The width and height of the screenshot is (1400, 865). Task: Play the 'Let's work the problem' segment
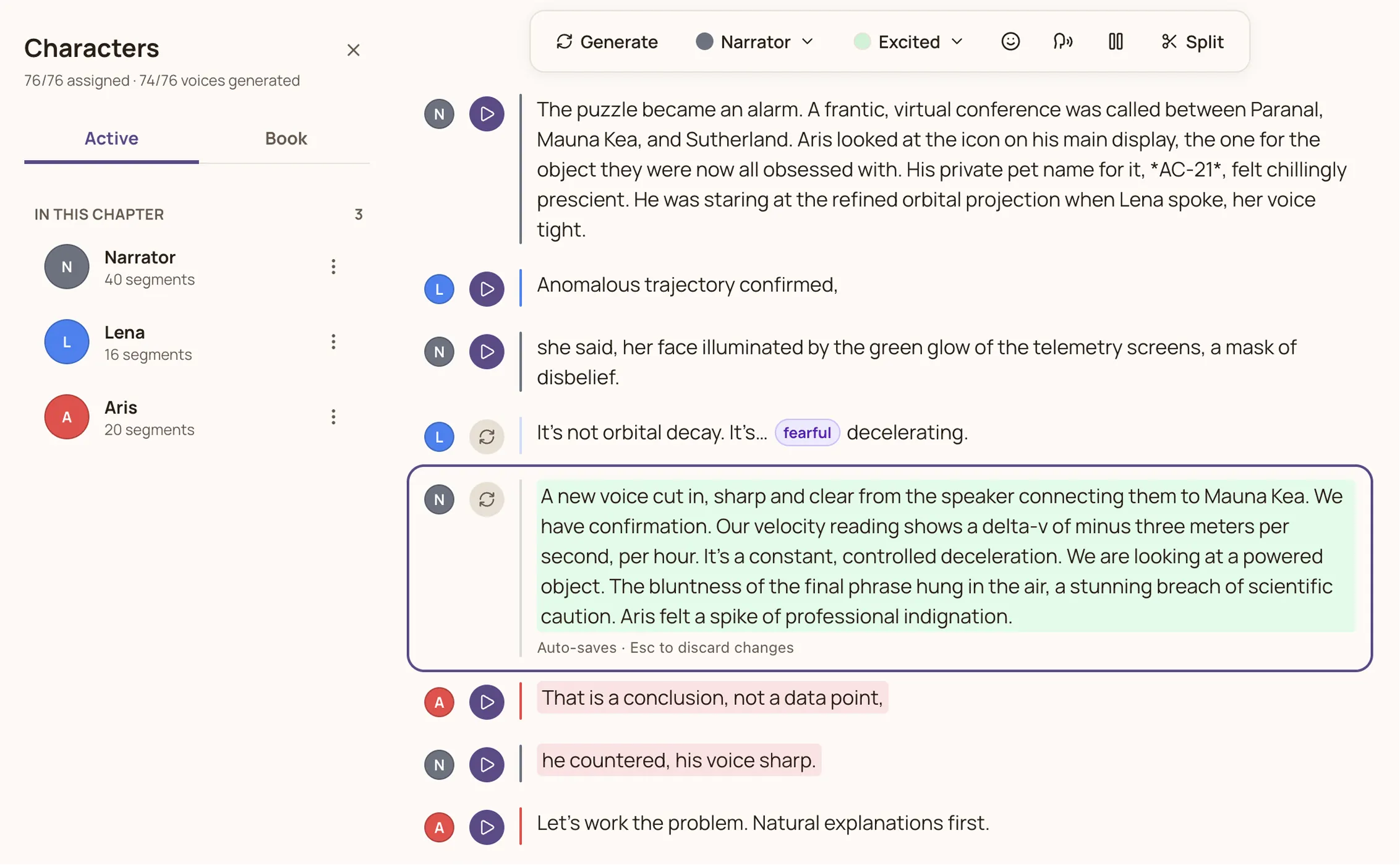pyautogui.click(x=487, y=827)
